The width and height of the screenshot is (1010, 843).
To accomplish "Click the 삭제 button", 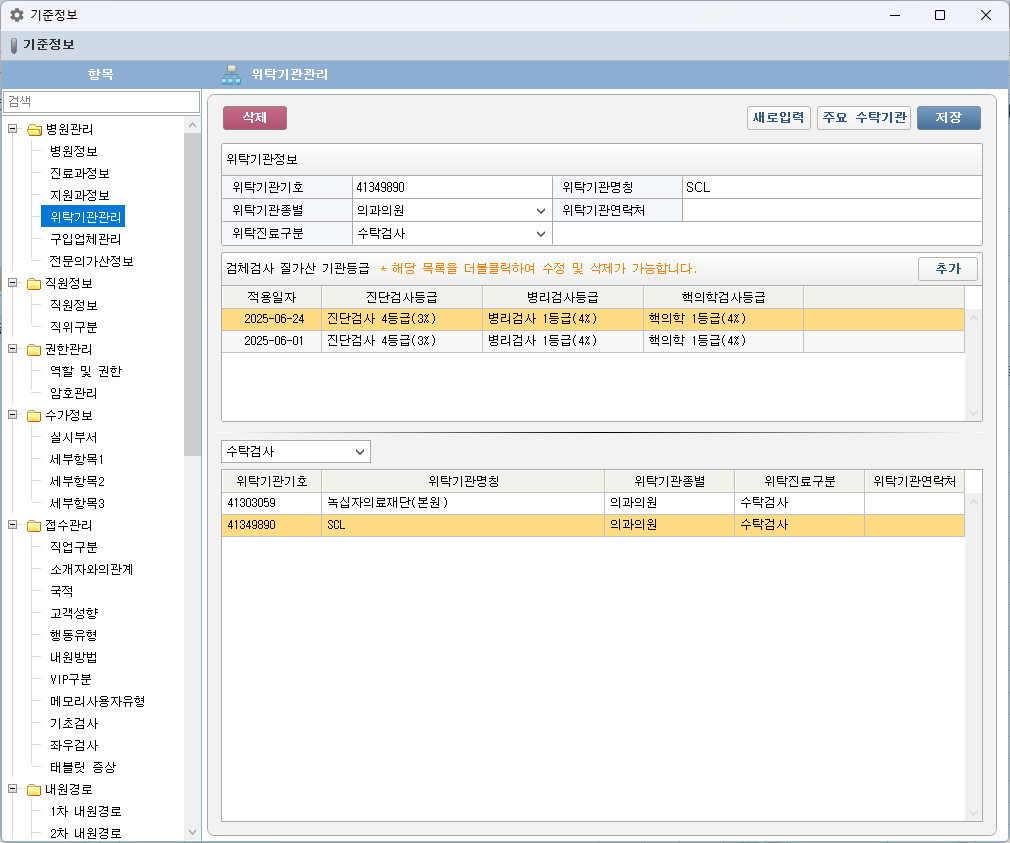I will pos(255,118).
